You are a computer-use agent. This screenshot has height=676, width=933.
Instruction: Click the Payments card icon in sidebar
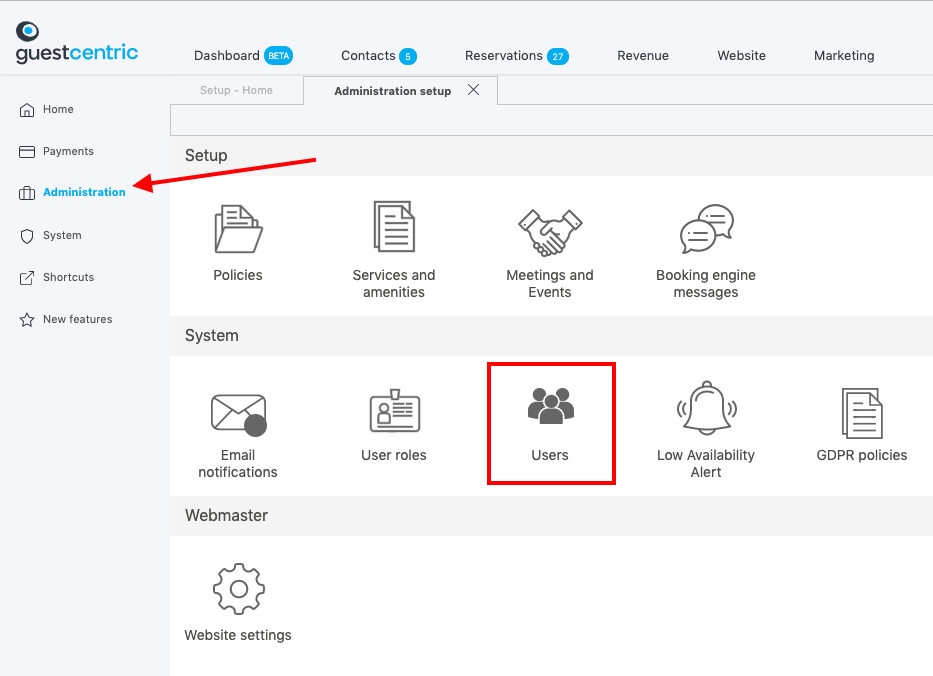(x=27, y=152)
